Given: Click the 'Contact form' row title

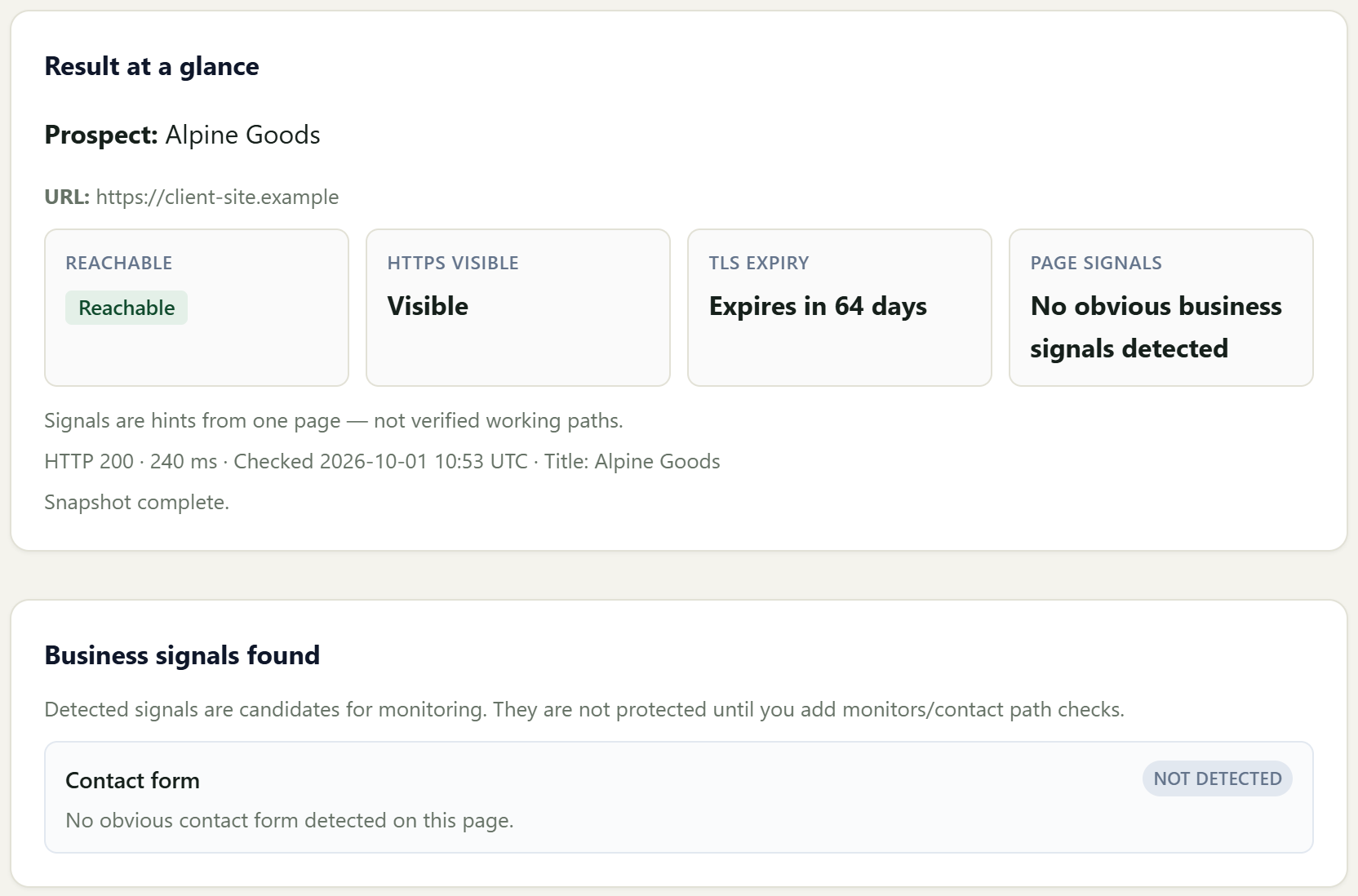Looking at the screenshot, I should click(x=132, y=780).
